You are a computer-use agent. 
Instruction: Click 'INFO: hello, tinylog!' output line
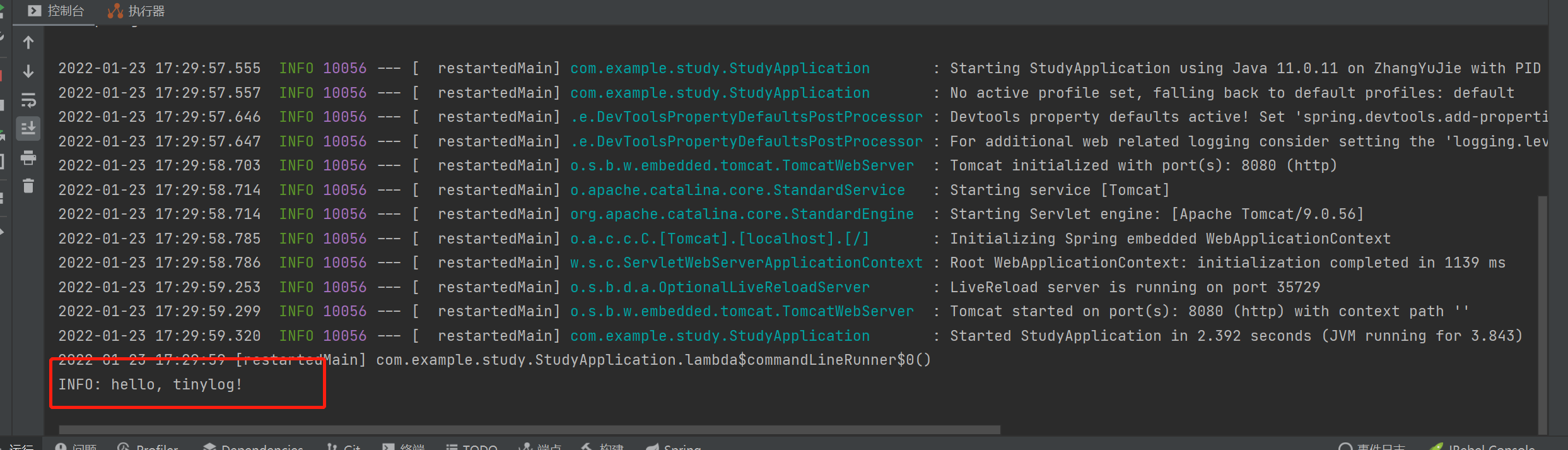pyautogui.click(x=151, y=384)
